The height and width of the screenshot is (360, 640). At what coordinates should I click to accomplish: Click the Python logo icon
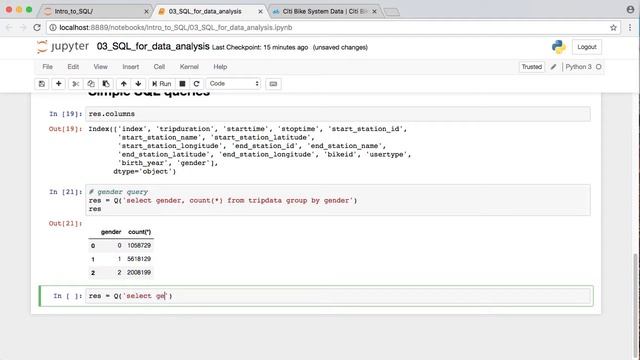tap(558, 47)
